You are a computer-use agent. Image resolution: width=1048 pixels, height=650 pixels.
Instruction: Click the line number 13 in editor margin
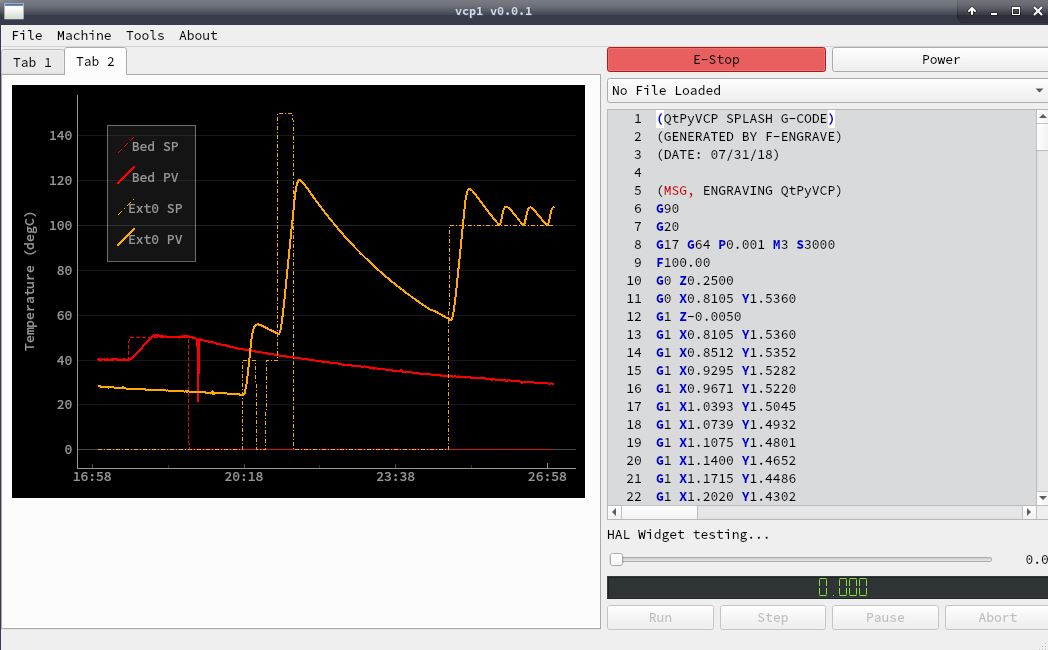click(634, 335)
